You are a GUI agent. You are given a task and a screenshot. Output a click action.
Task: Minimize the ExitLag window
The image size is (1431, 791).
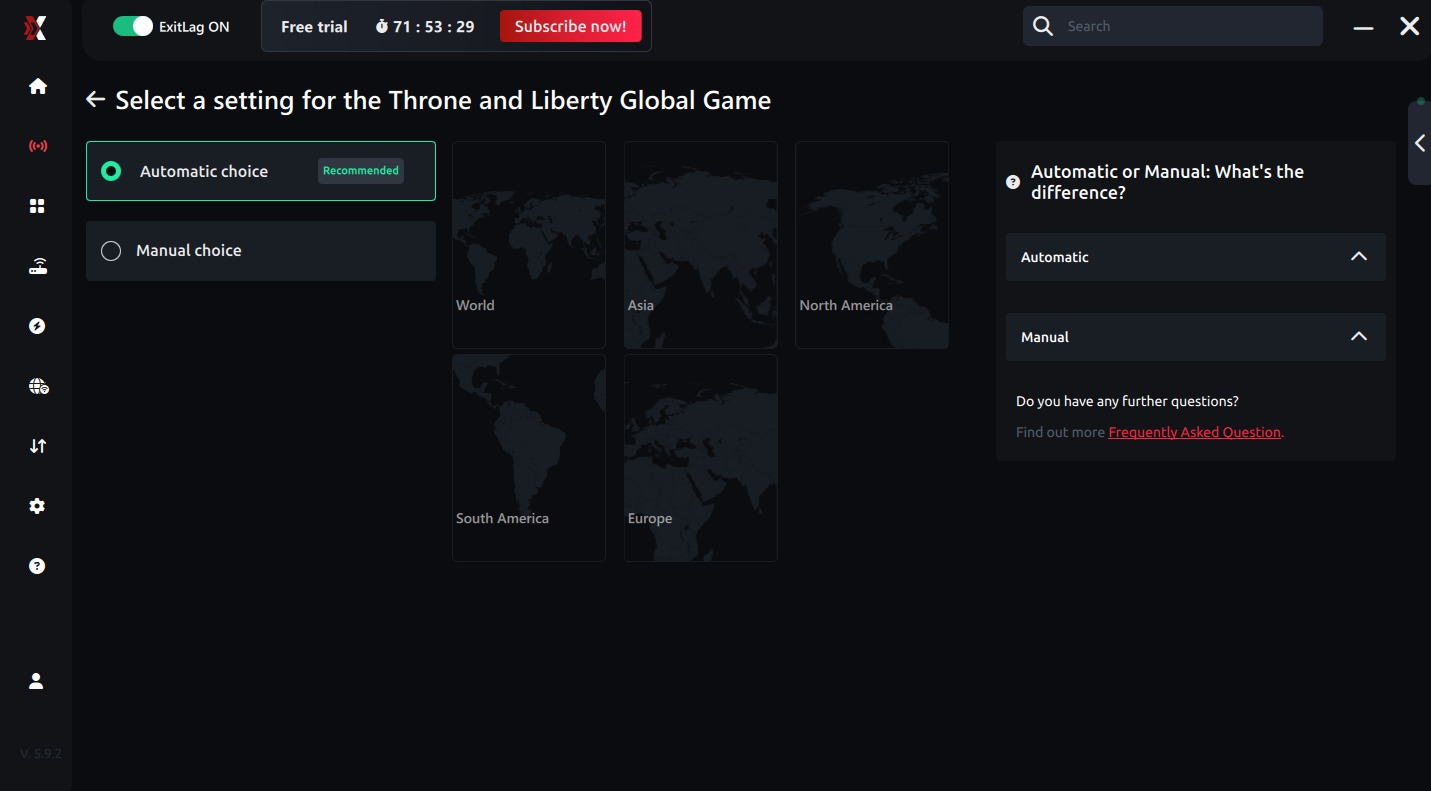[1363, 27]
